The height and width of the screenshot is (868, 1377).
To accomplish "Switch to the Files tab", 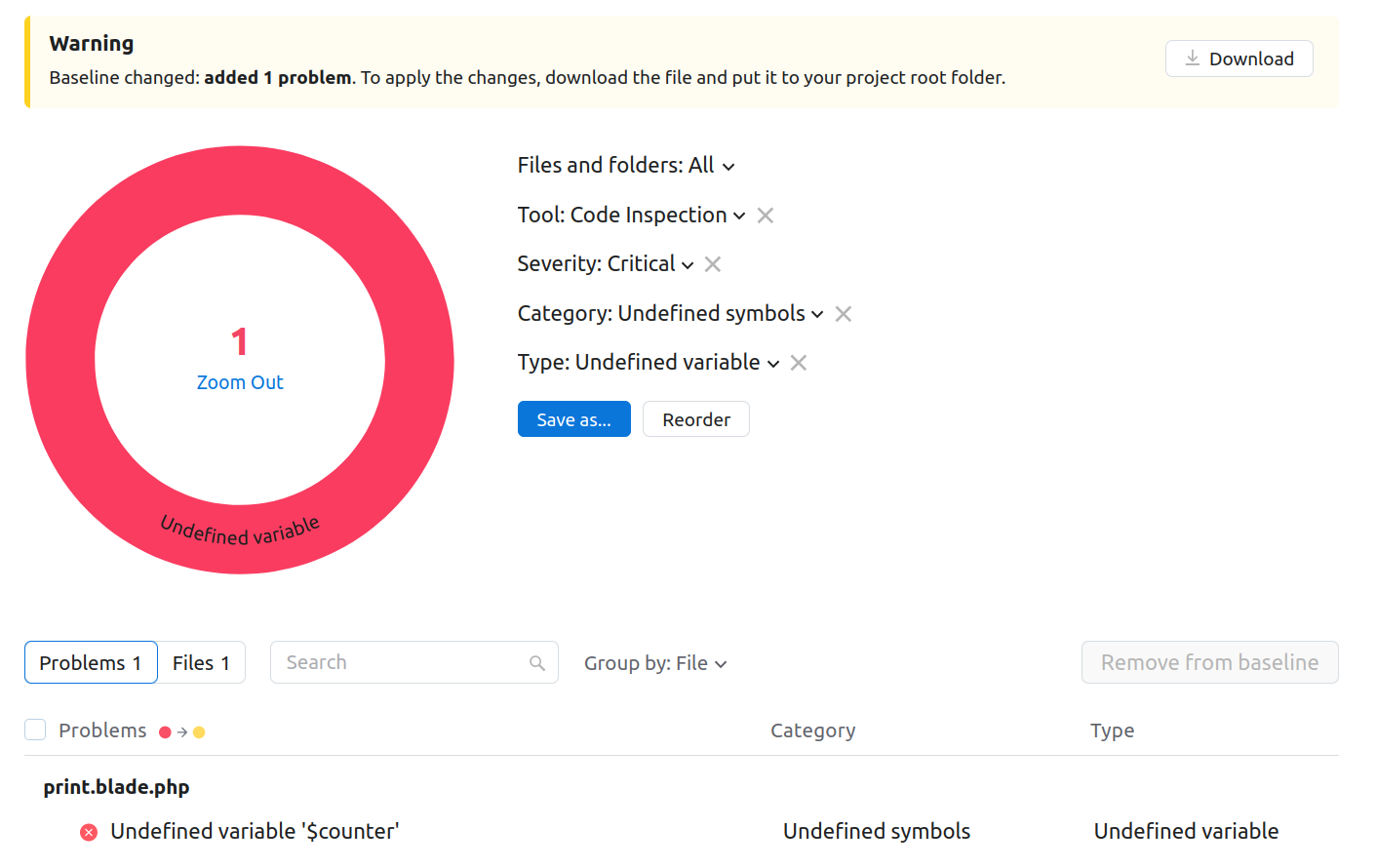I will tap(201, 662).
